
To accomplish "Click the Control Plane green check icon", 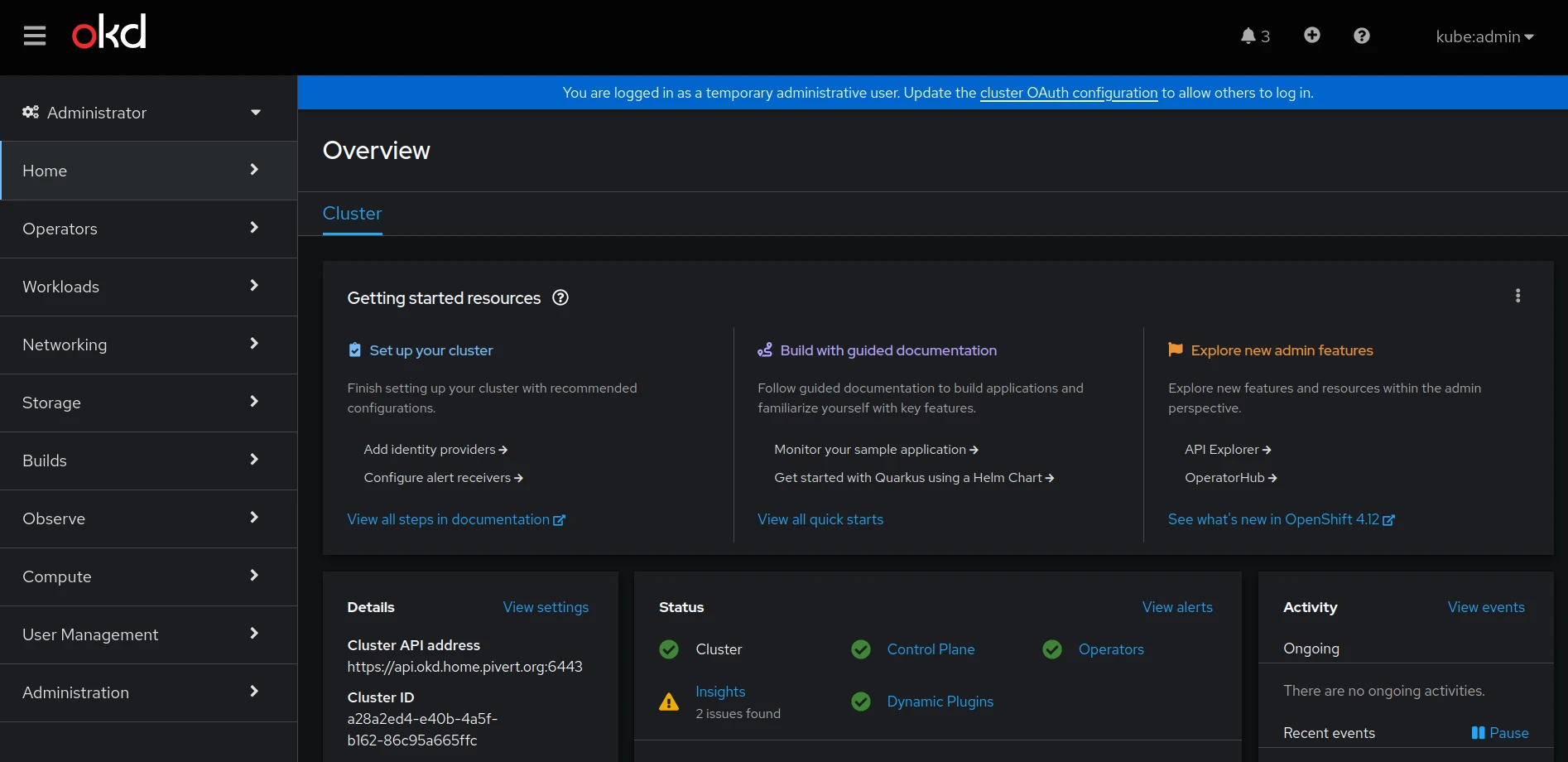I will pyautogui.click(x=861, y=649).
